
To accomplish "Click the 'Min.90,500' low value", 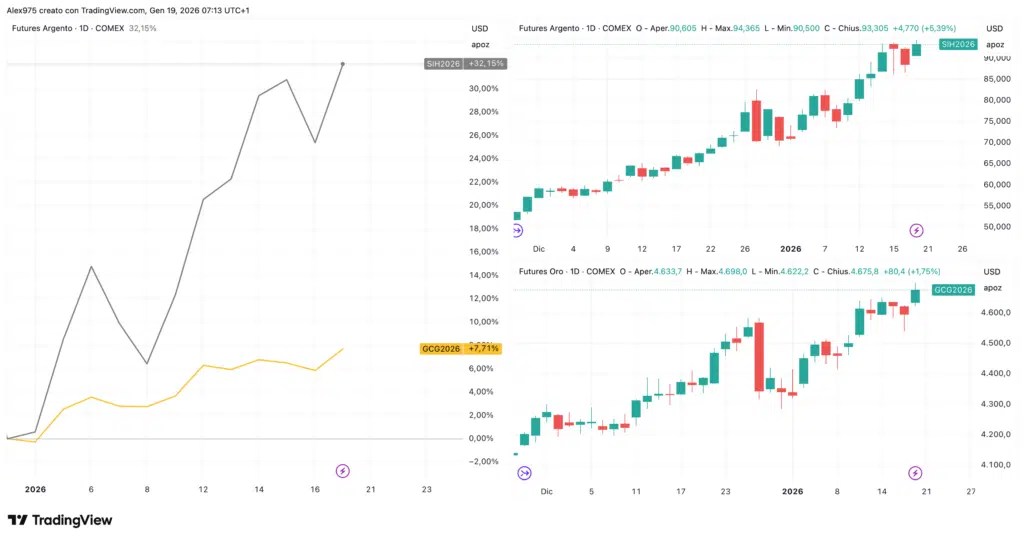I will tap(796, 29).
